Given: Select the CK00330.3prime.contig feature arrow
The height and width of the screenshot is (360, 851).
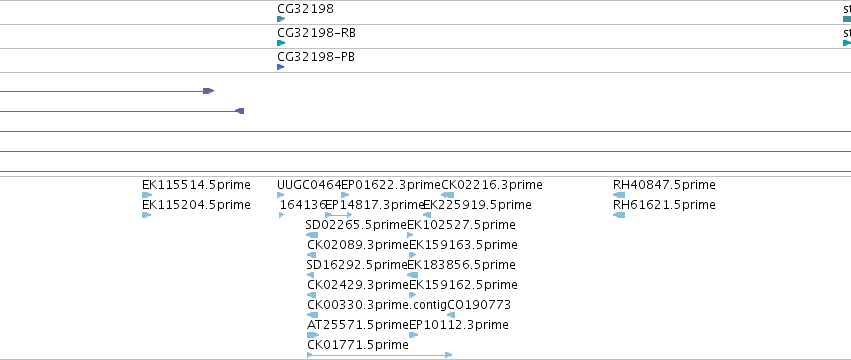Looking at the screenshot, I should point(313,315).
